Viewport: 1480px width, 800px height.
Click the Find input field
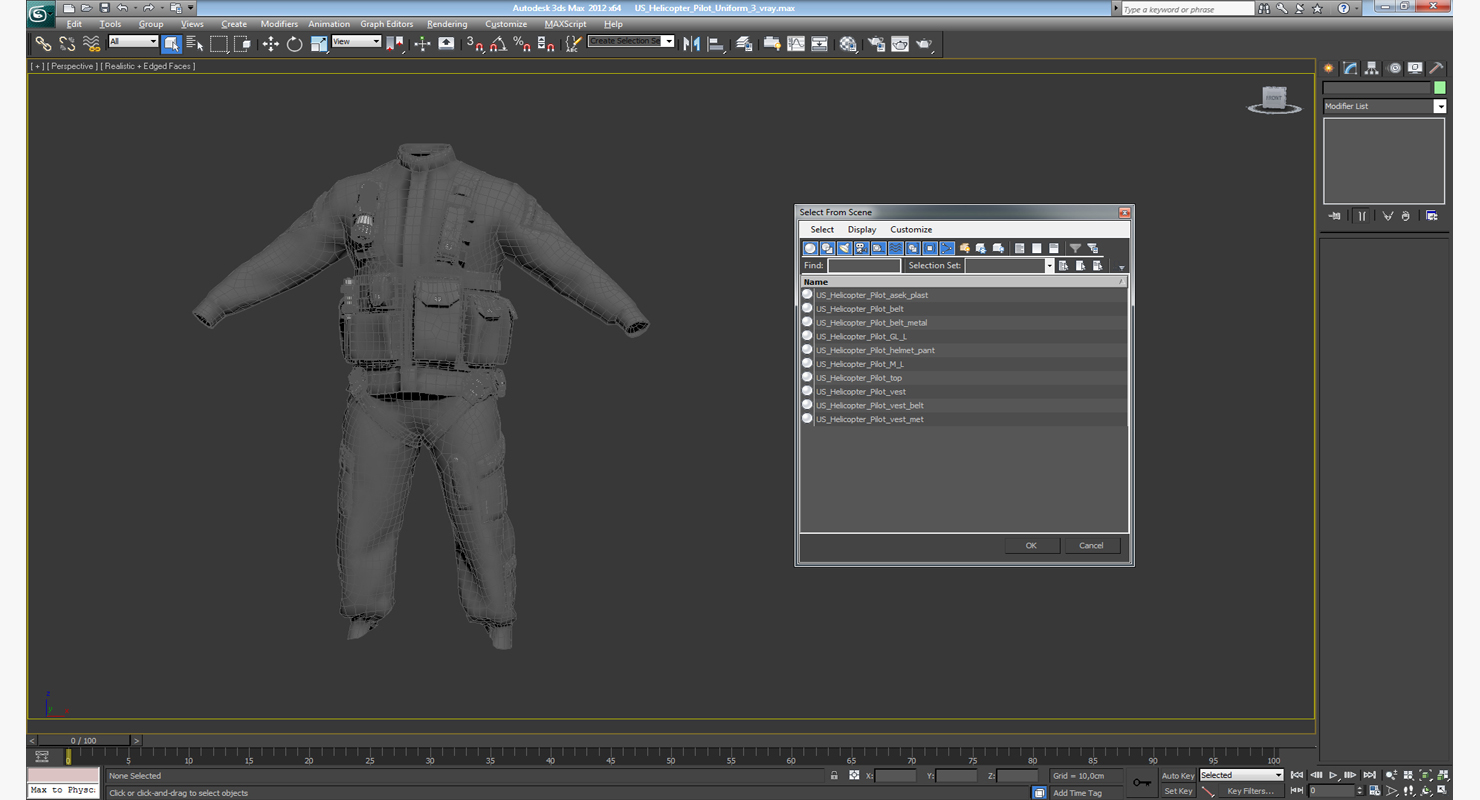(864, 266)
